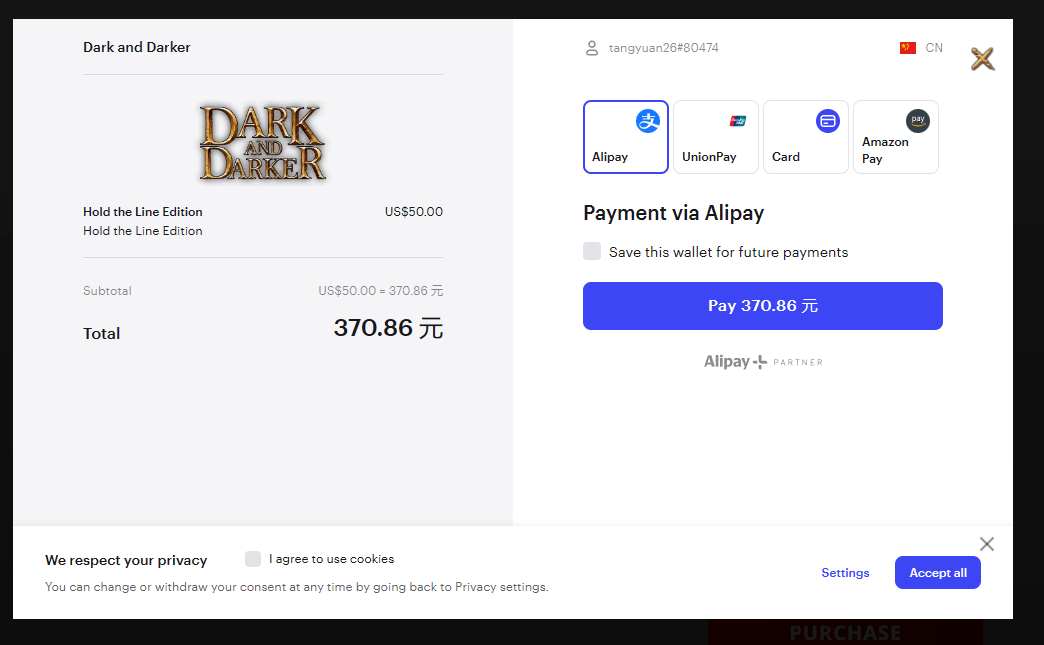The height and width of the screenshot is (645, 1044).
Task: Open the CN country selector
Action: tap(933, 48)
